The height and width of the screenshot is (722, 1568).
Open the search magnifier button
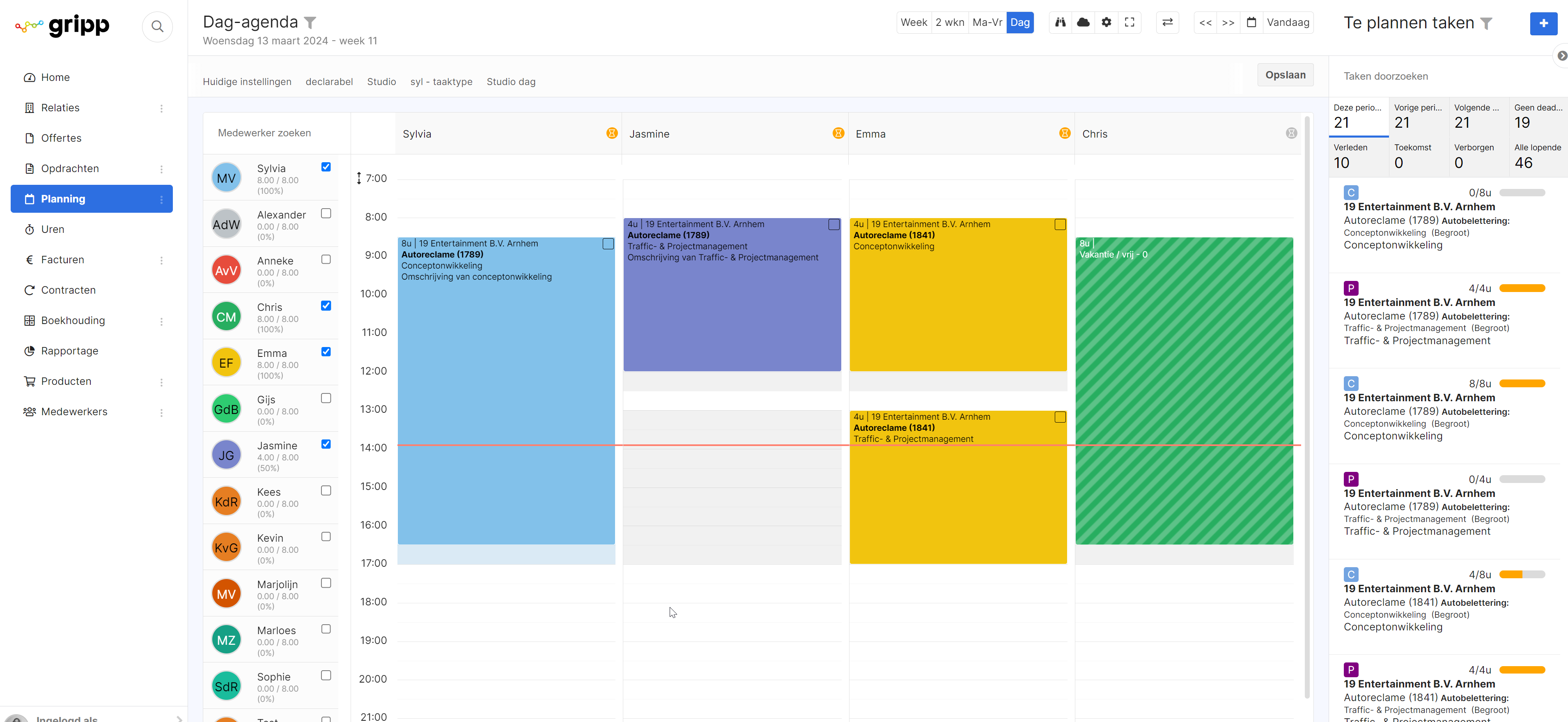[x=157, y=26]
